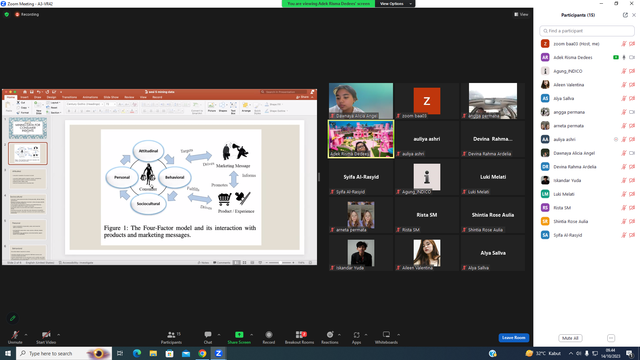Click the Unmute microphone icon

click(x=15, y=335)
